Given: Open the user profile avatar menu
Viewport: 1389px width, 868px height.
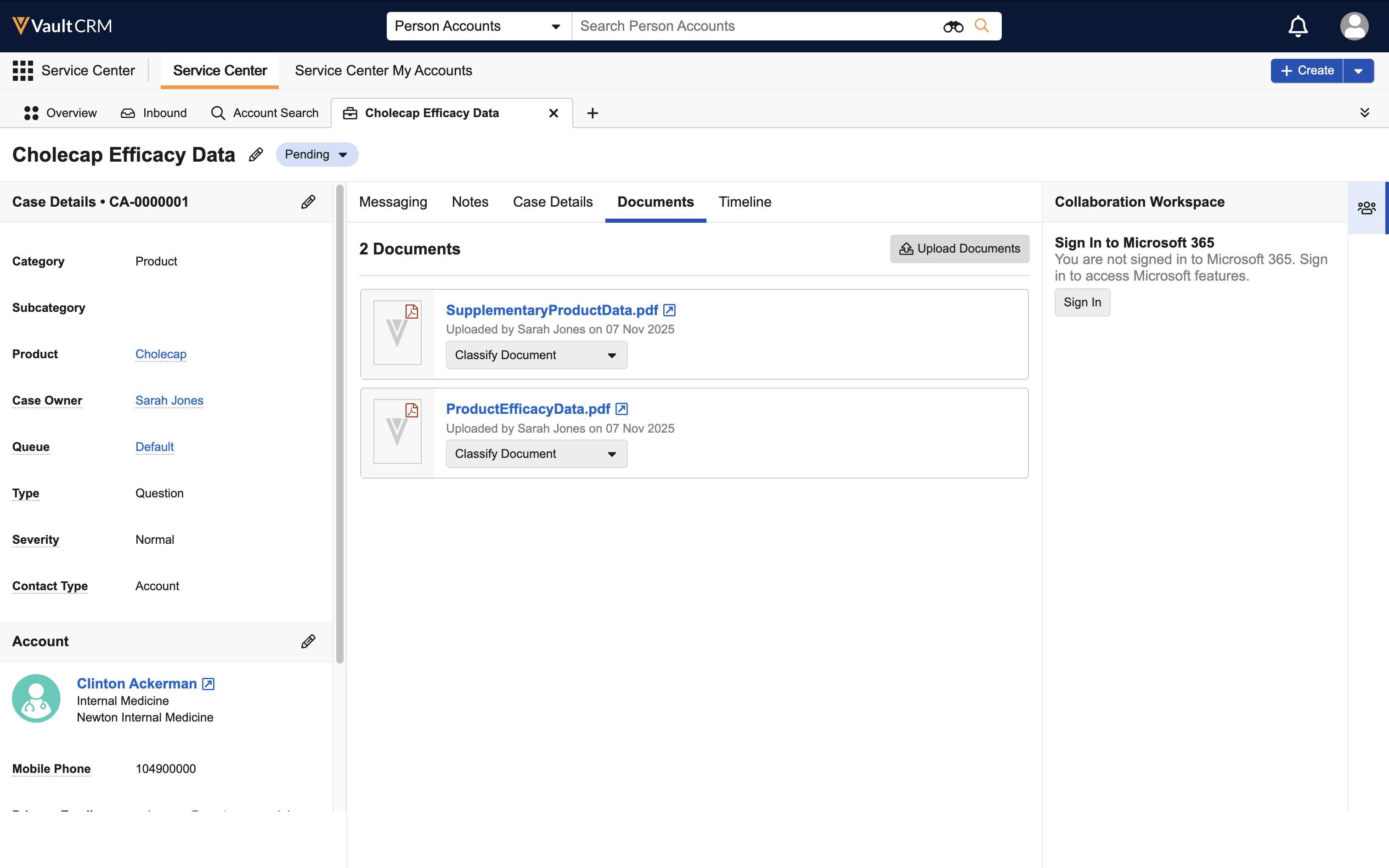Looking at the screenshot, I should coord(1354,27).
